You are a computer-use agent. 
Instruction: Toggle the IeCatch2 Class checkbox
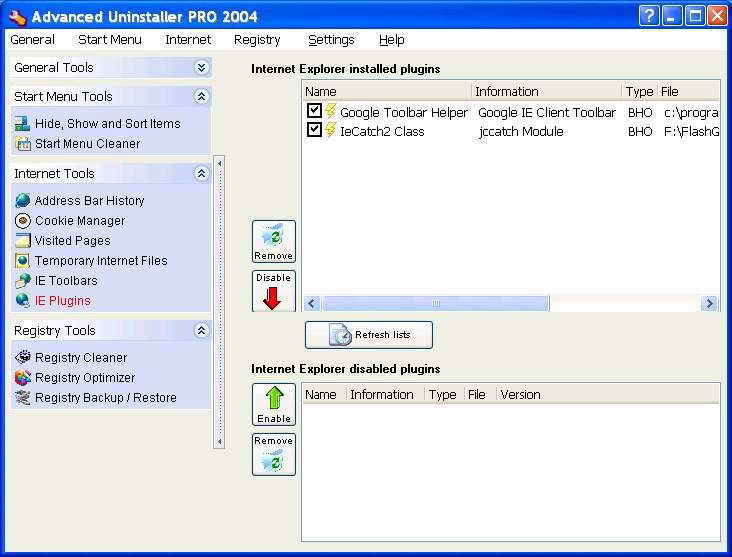(x=314, y=131)
